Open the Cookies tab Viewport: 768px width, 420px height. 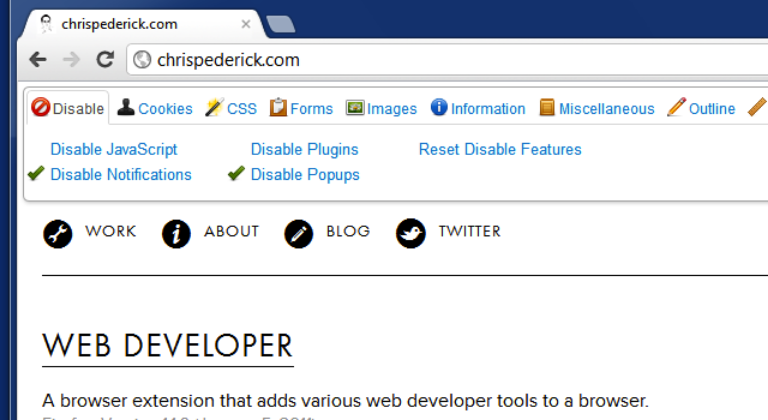155,108
